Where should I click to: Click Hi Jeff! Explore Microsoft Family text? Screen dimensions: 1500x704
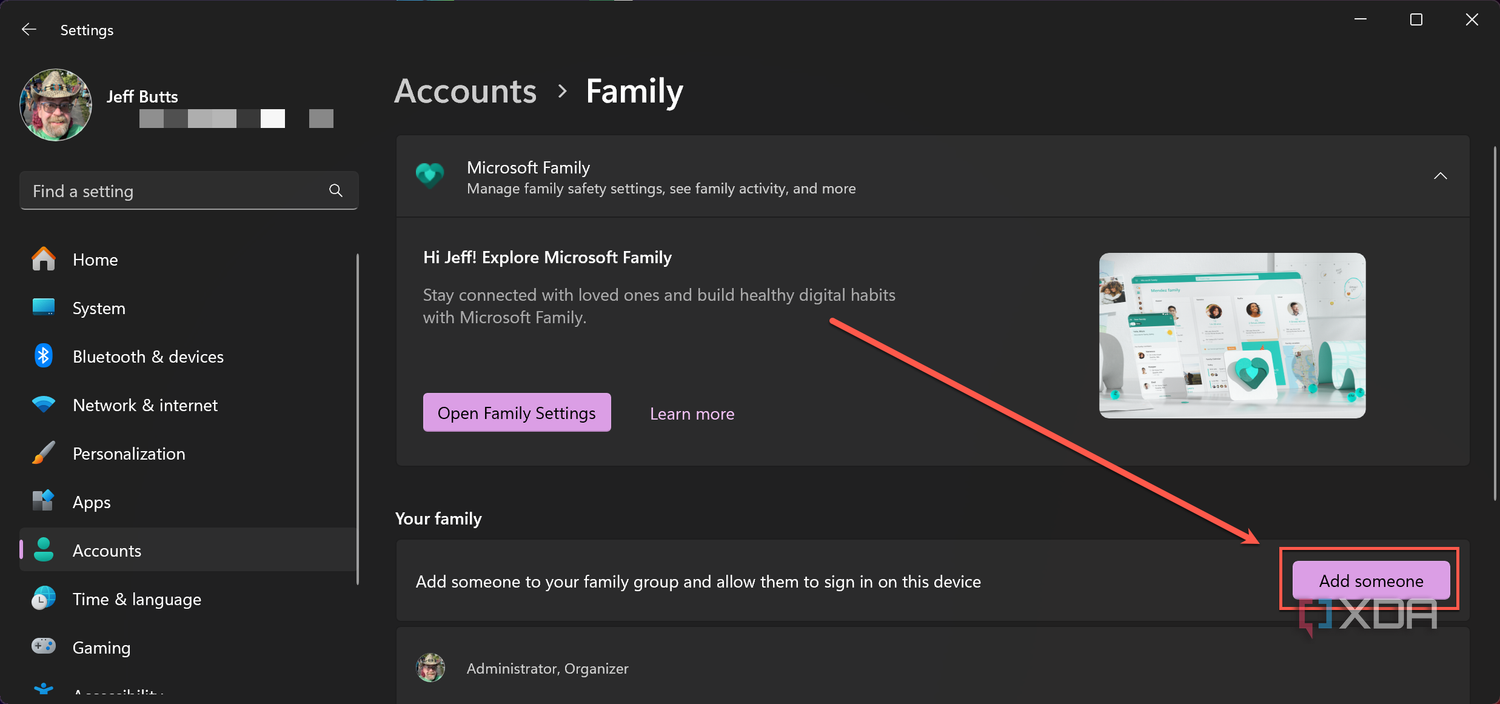click(x=547, y=257)
